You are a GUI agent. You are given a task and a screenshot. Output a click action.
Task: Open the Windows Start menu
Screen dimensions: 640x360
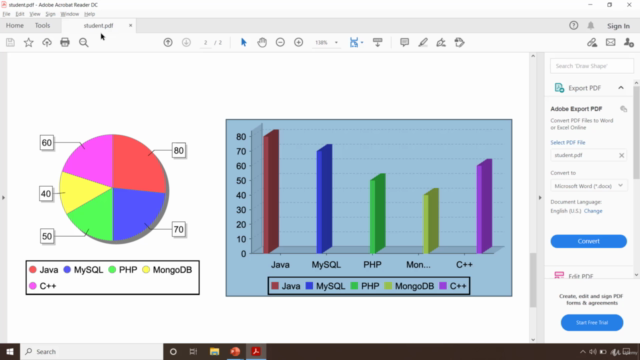(10, 351)
